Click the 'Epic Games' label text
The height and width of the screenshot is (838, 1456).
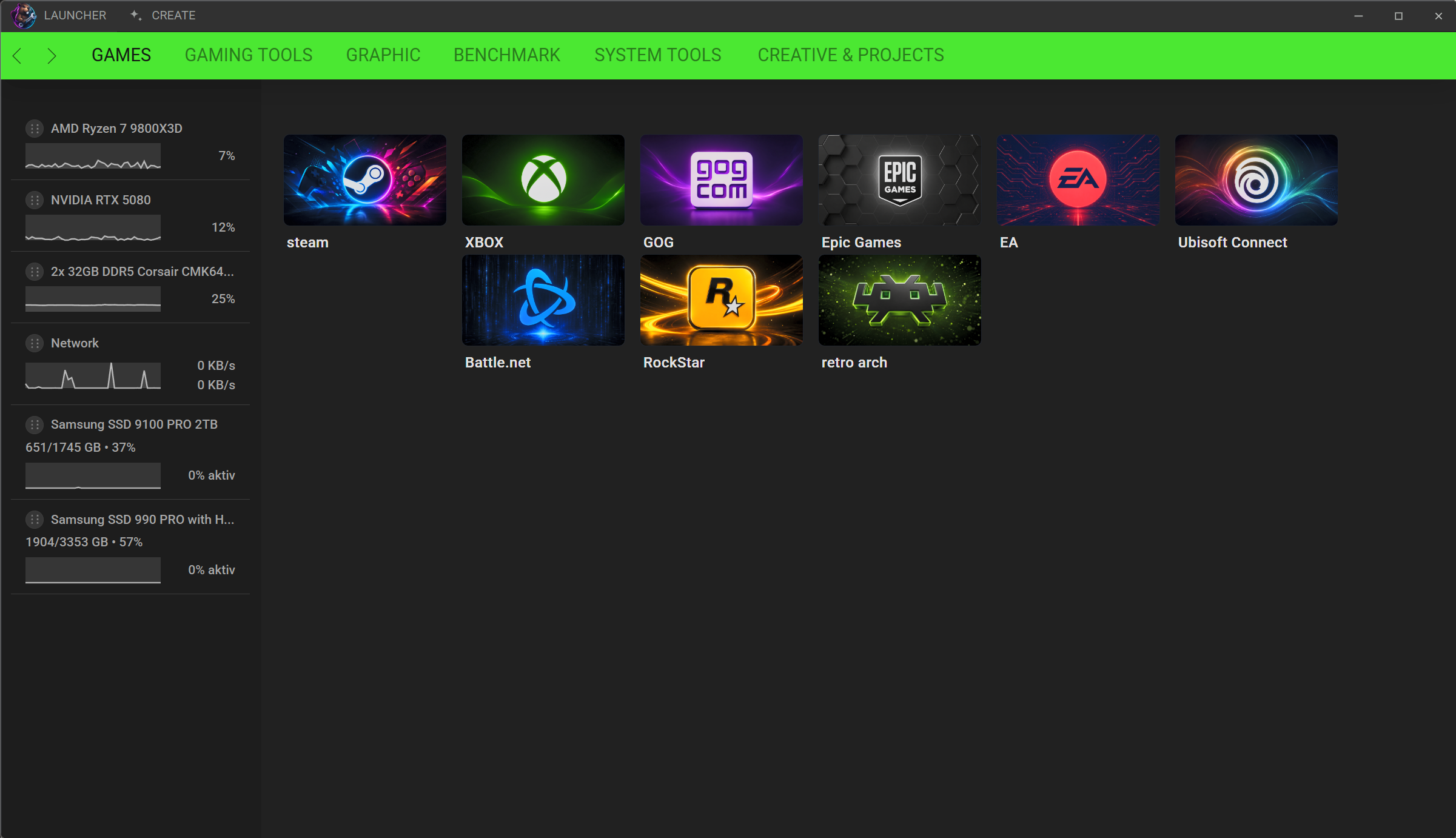861,243
